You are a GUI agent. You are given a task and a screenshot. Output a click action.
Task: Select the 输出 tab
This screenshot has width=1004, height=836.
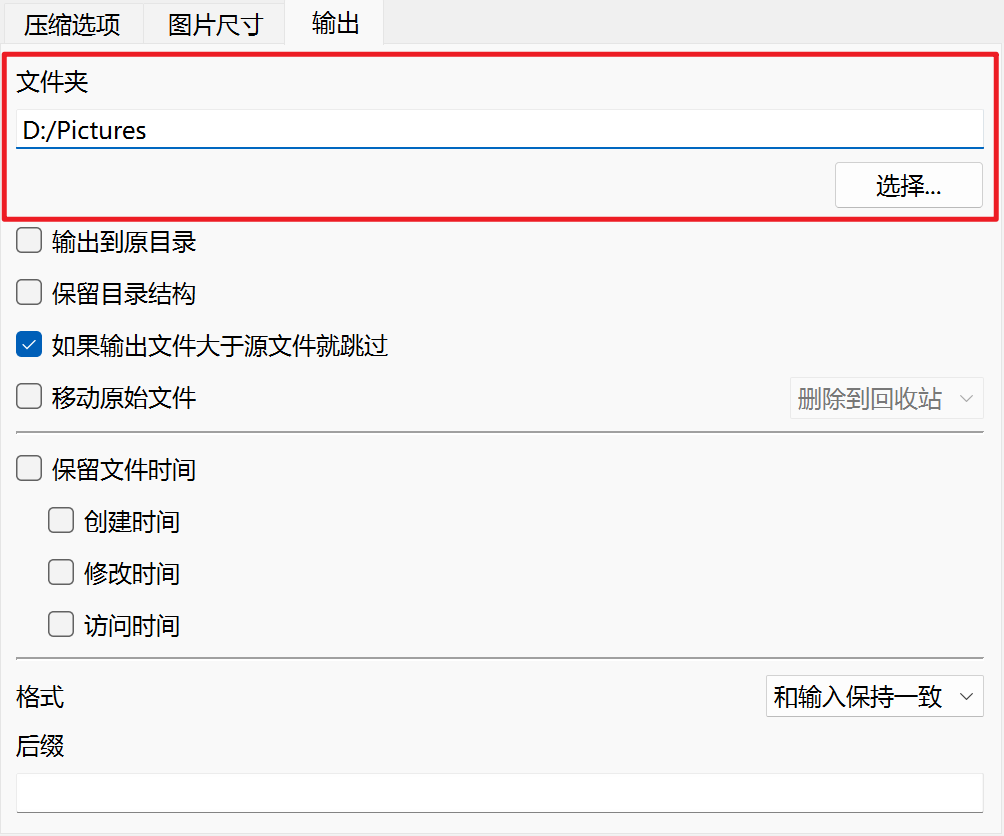[335, 23]
